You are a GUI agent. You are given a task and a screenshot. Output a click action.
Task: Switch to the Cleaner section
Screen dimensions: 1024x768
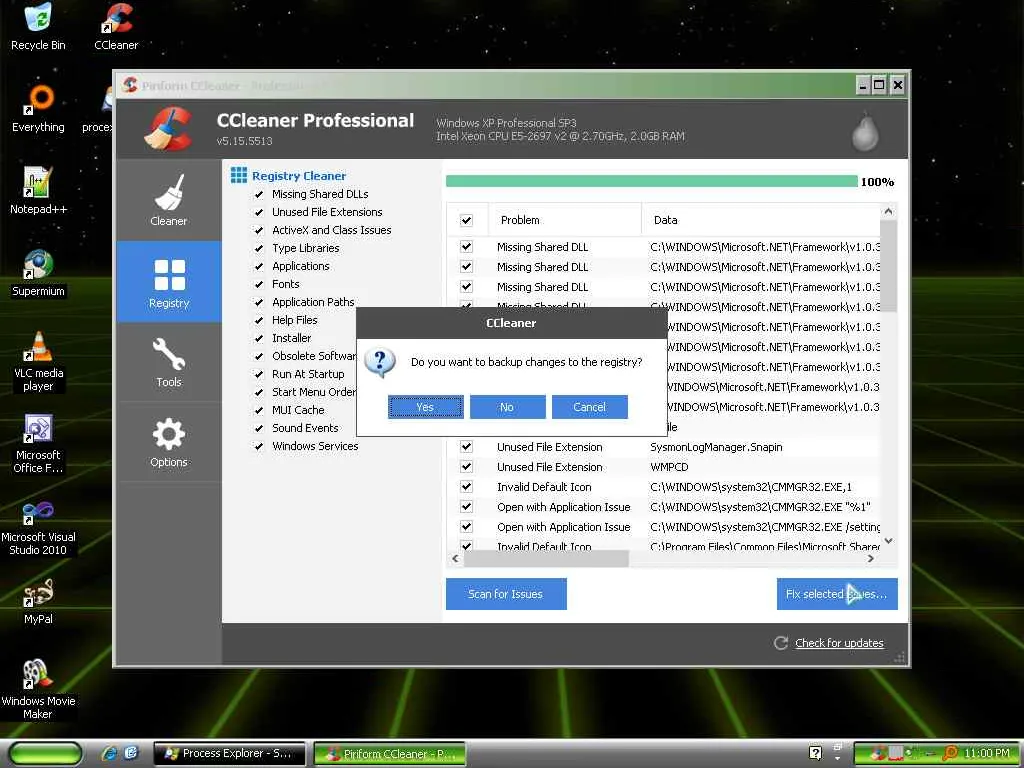(169, 200)
